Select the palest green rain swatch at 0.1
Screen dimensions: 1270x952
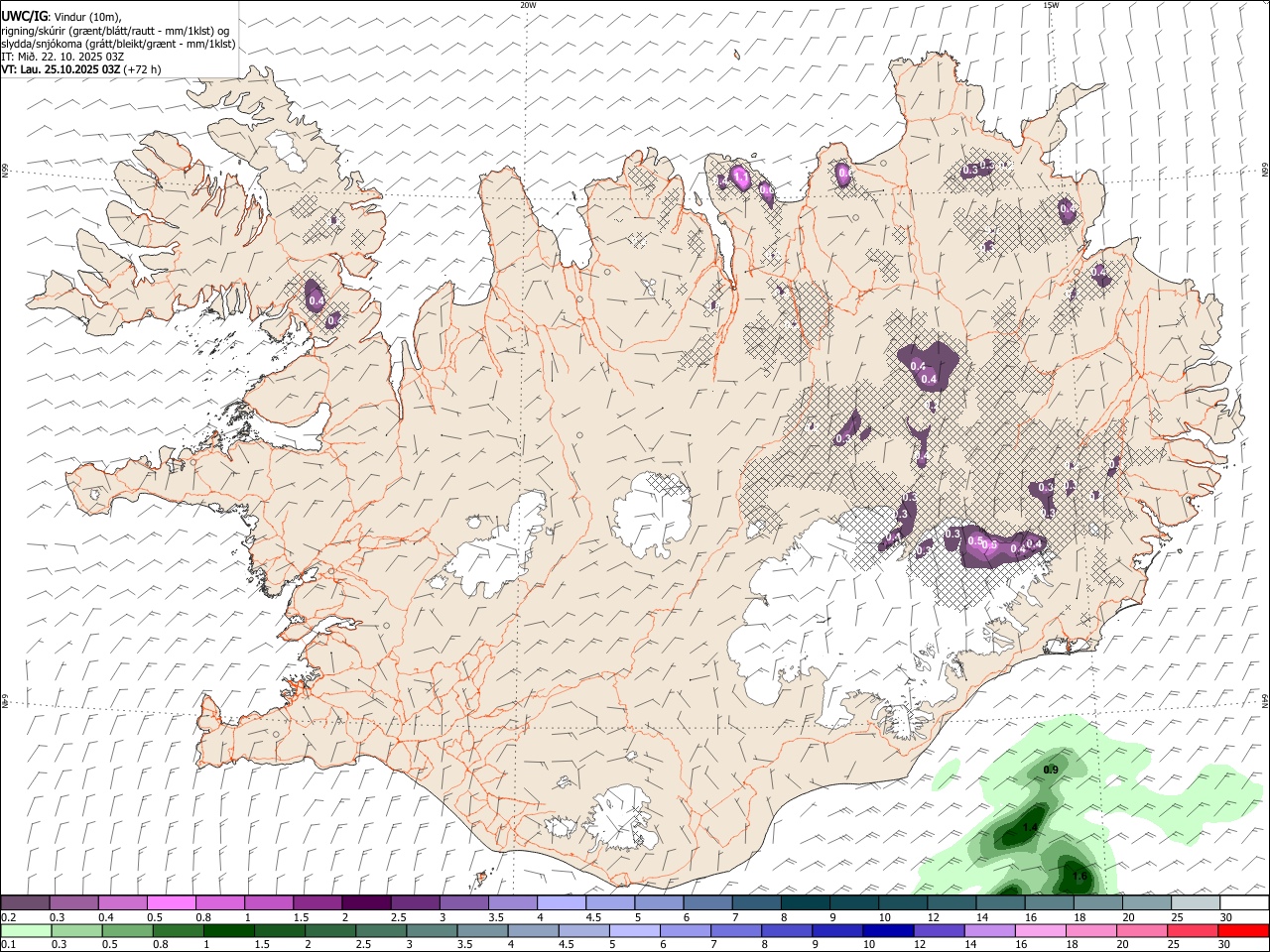pyautogui.click(x=26, y=931)
